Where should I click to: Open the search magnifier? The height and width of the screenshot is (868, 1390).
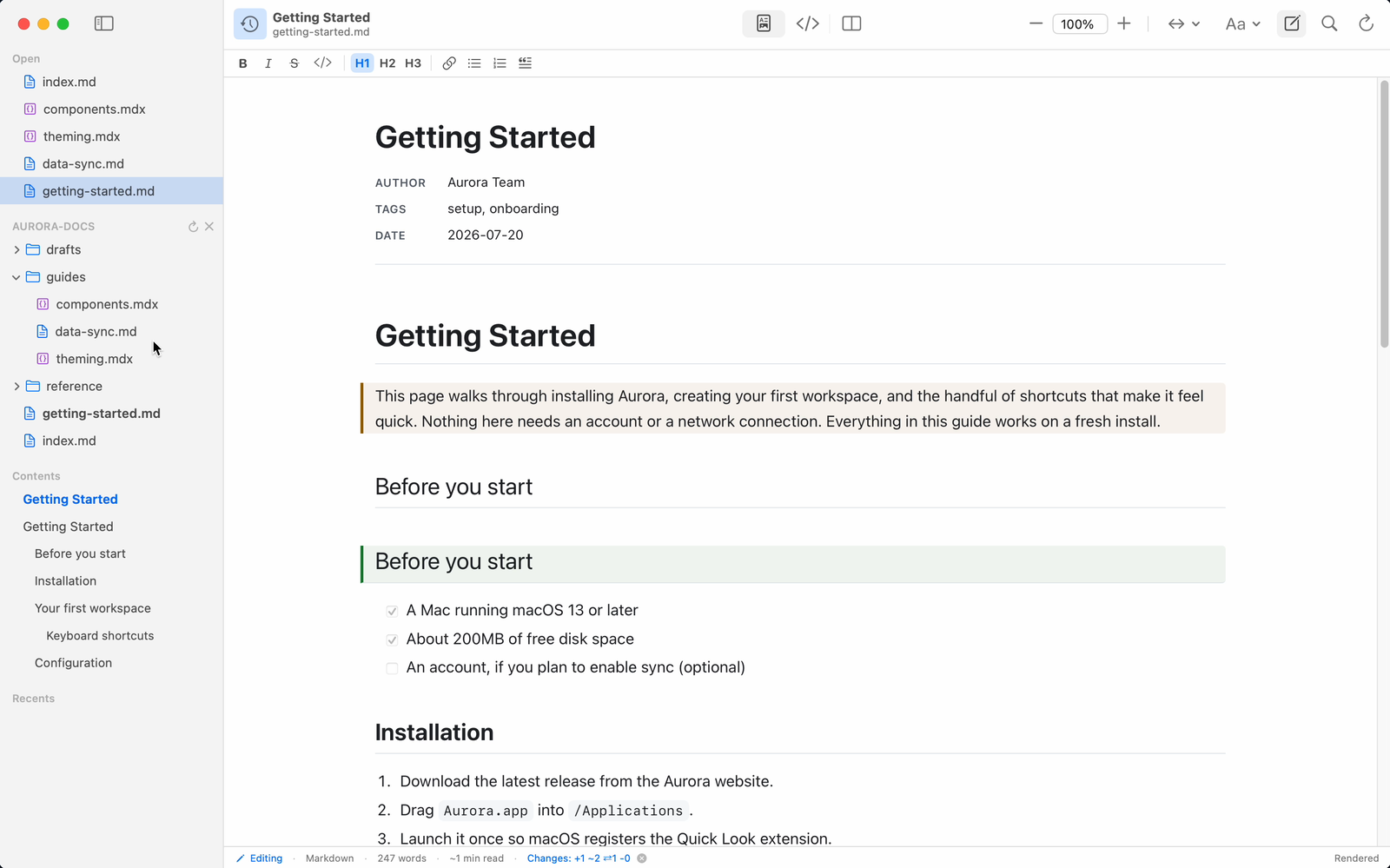pos(1329,23)
